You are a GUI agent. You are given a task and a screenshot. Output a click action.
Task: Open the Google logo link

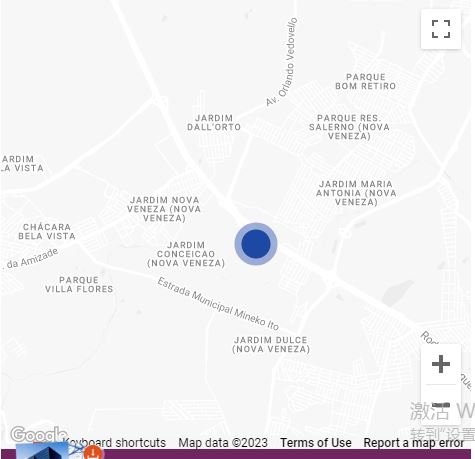pyautogui.click(x=38, y=434)
